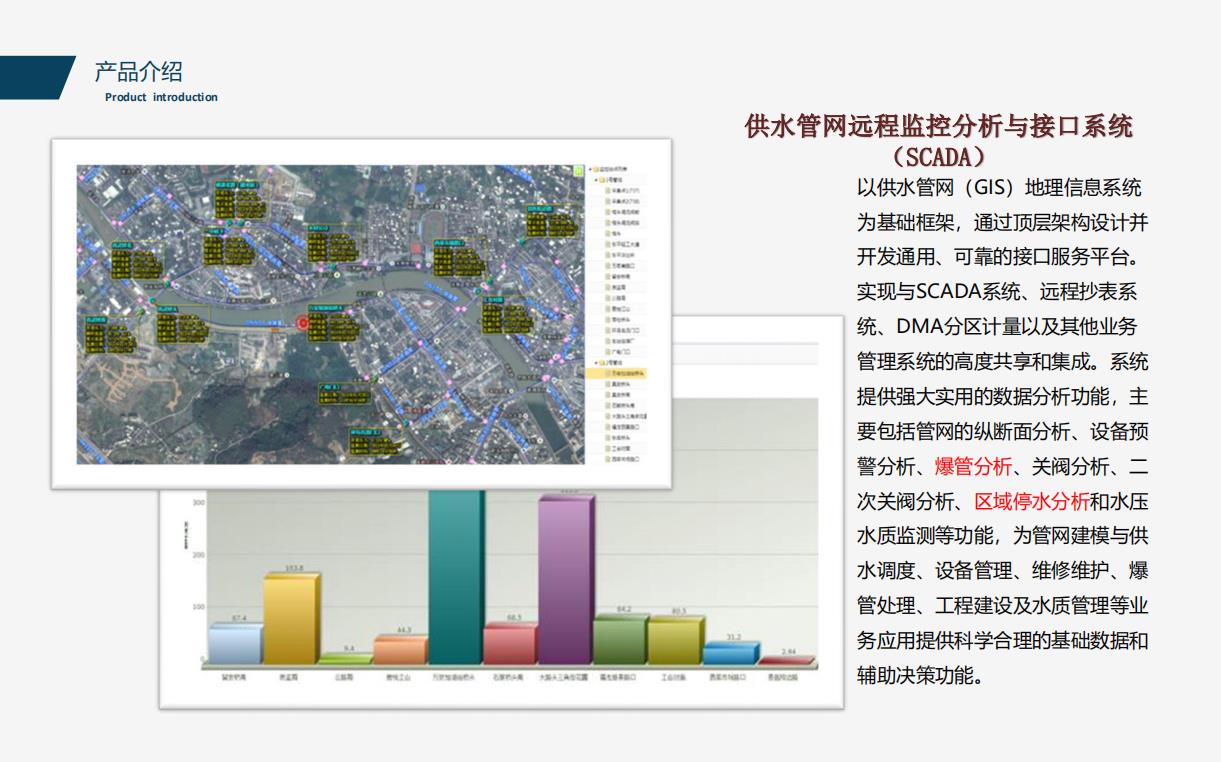
Task: Click the red 区域停水分析 text
Action: (x=1031, y=500)
